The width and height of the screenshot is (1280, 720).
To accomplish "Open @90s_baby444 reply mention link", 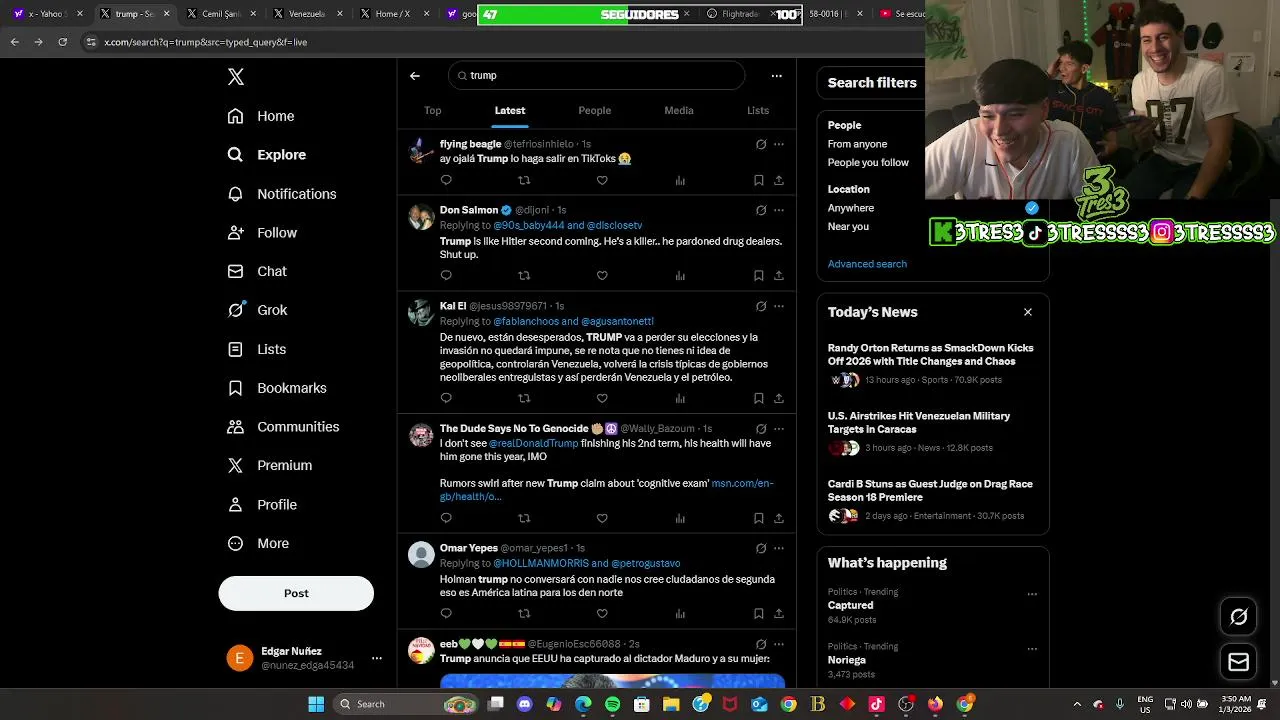I will [x=528, y=226].
